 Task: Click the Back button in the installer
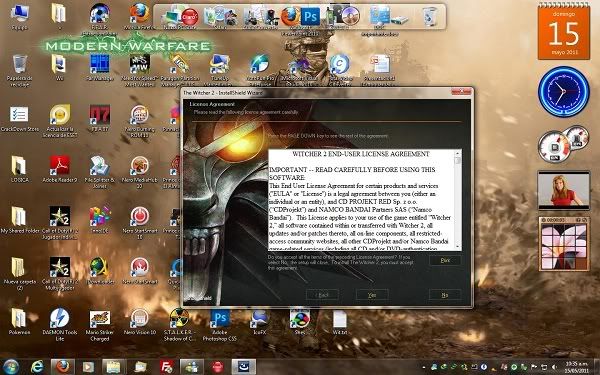pos(322,295)
